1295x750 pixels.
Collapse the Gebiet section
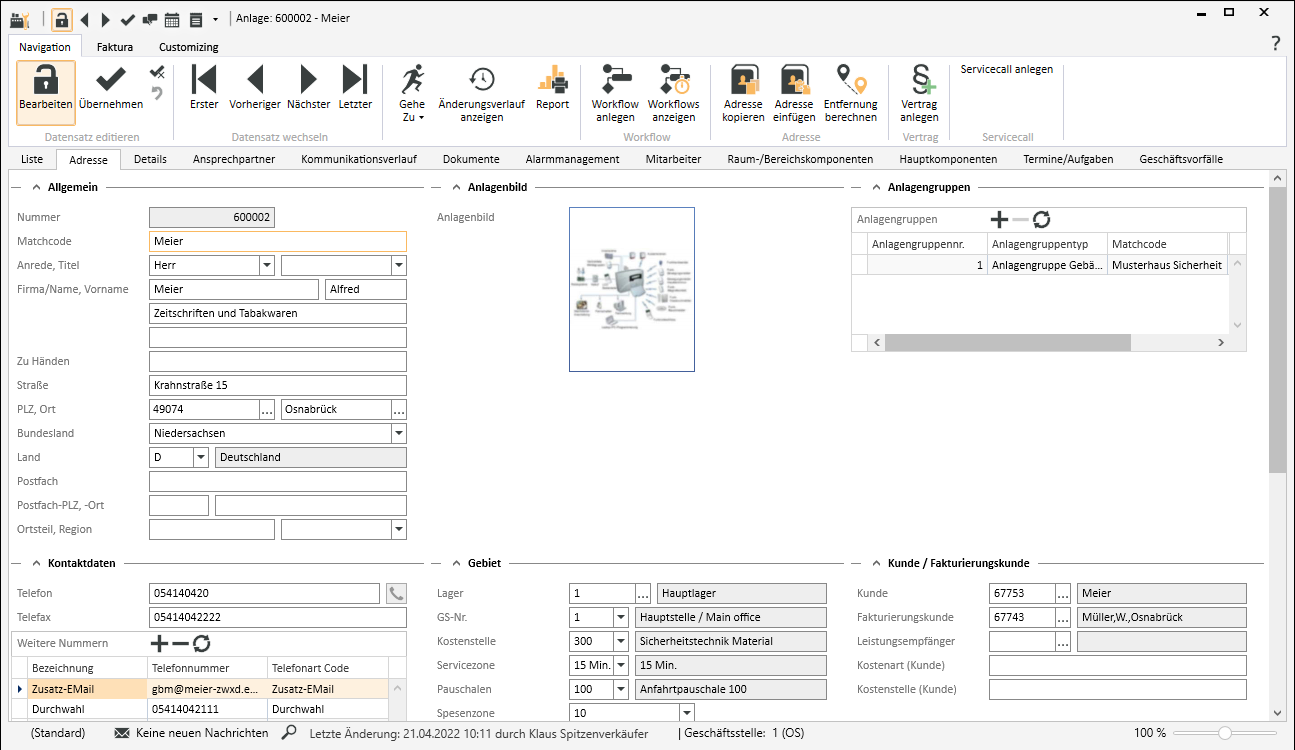(456, 563)
